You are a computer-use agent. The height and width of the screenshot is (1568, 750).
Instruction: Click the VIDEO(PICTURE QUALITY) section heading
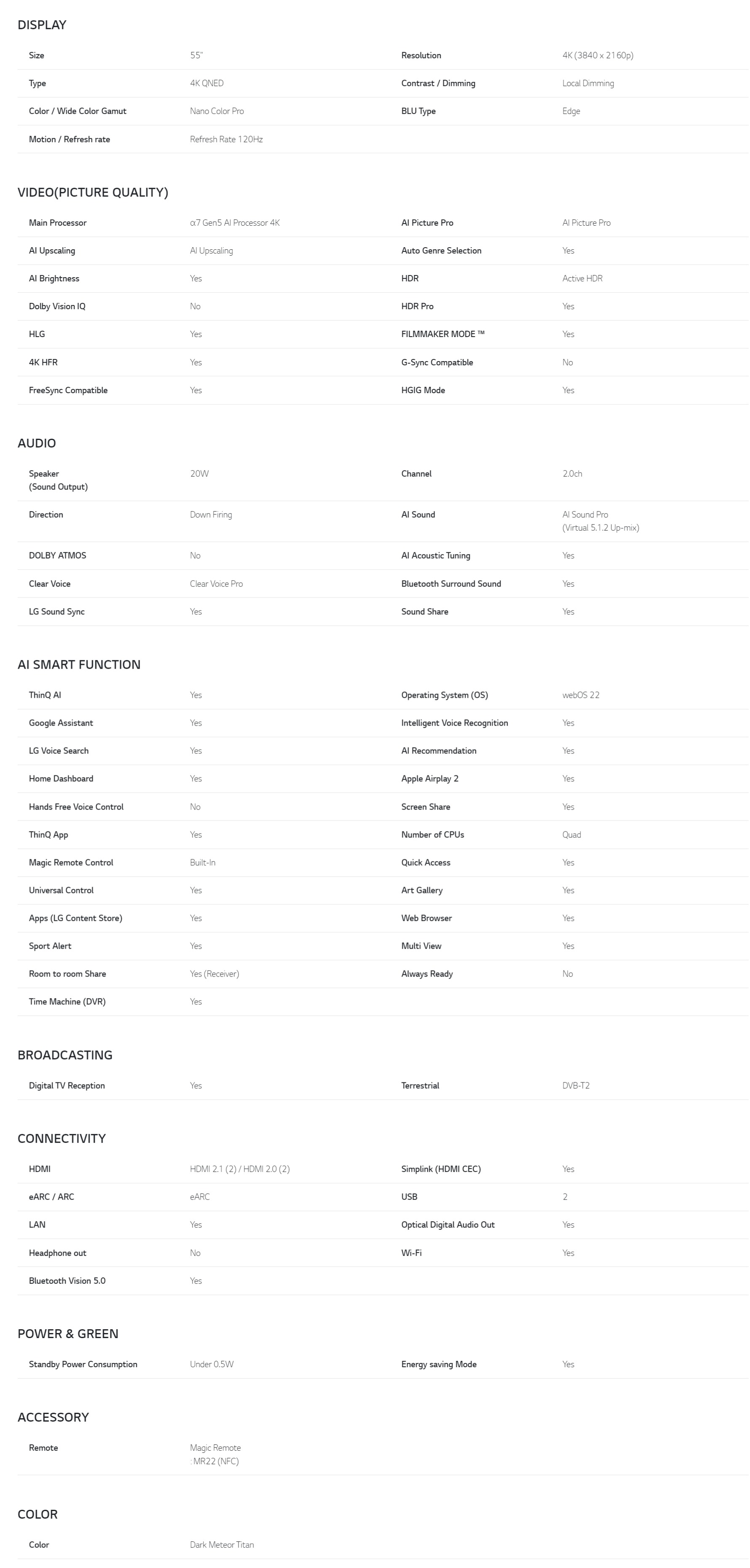tap(92, 192)
